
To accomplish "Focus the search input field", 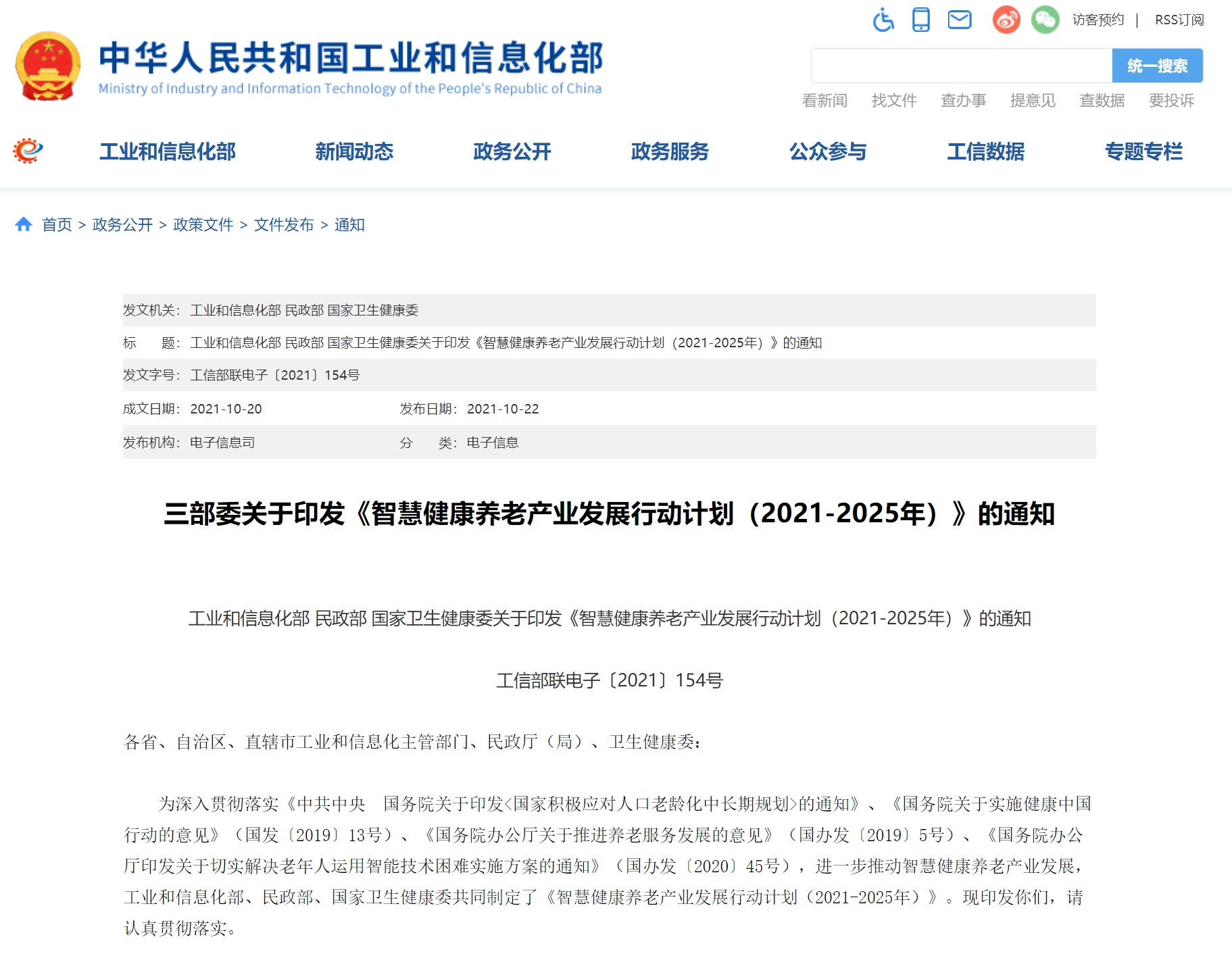I will click(961, 66).
